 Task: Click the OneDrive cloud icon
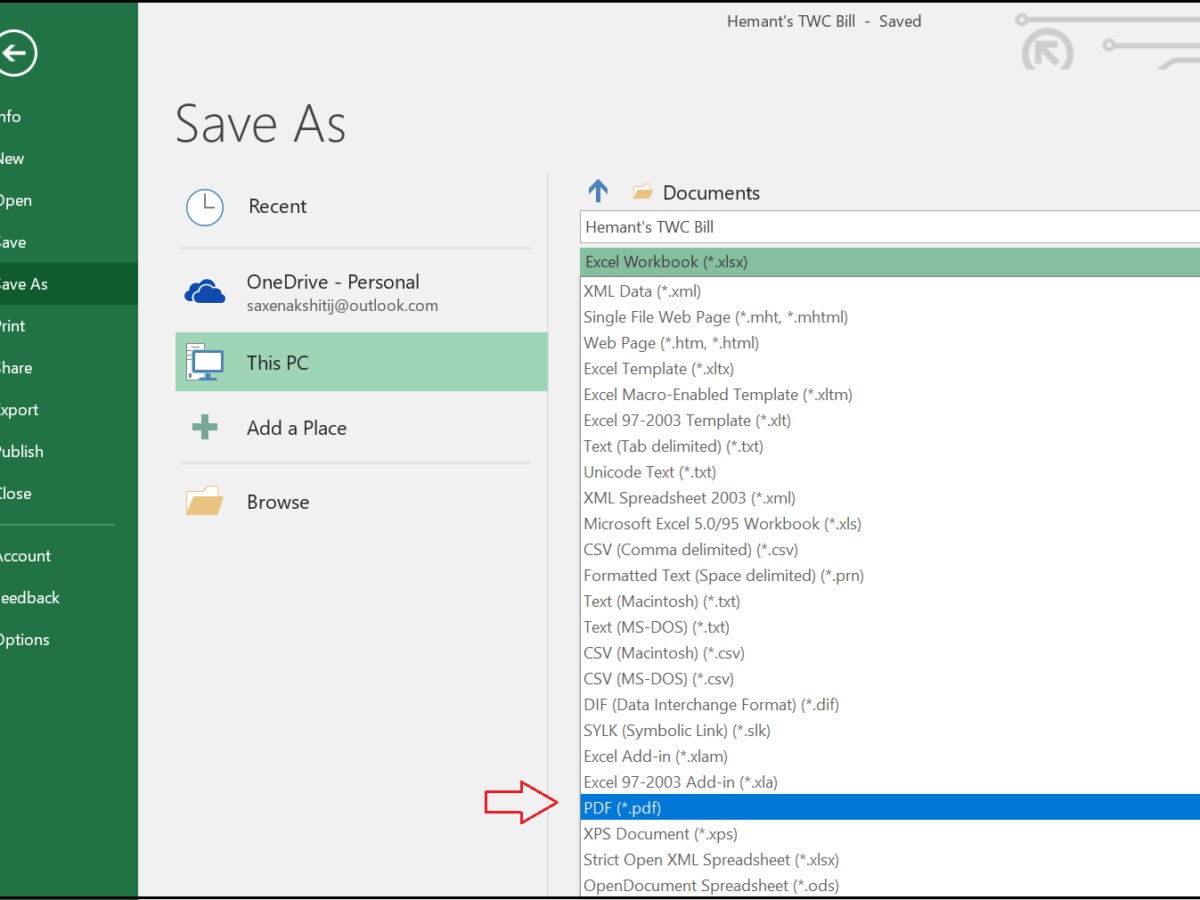point(205,292)
